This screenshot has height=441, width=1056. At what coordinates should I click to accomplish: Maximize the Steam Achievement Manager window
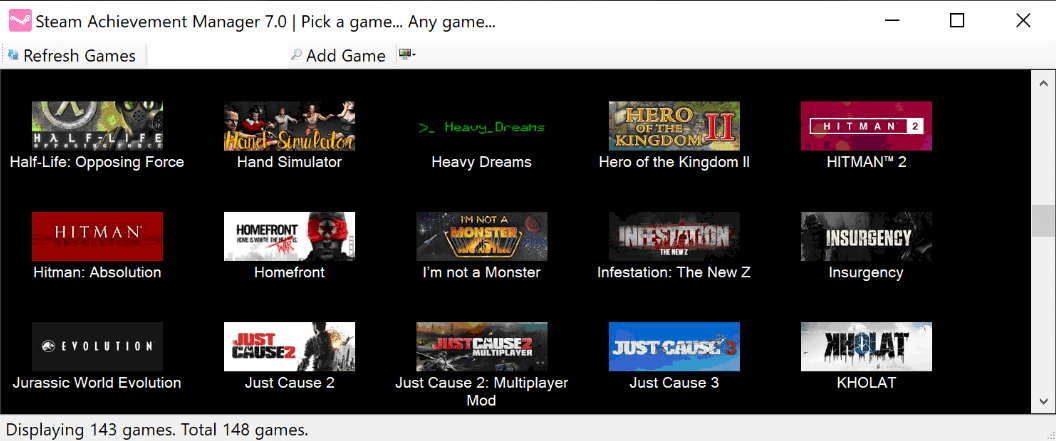click(x=956, y=21)
